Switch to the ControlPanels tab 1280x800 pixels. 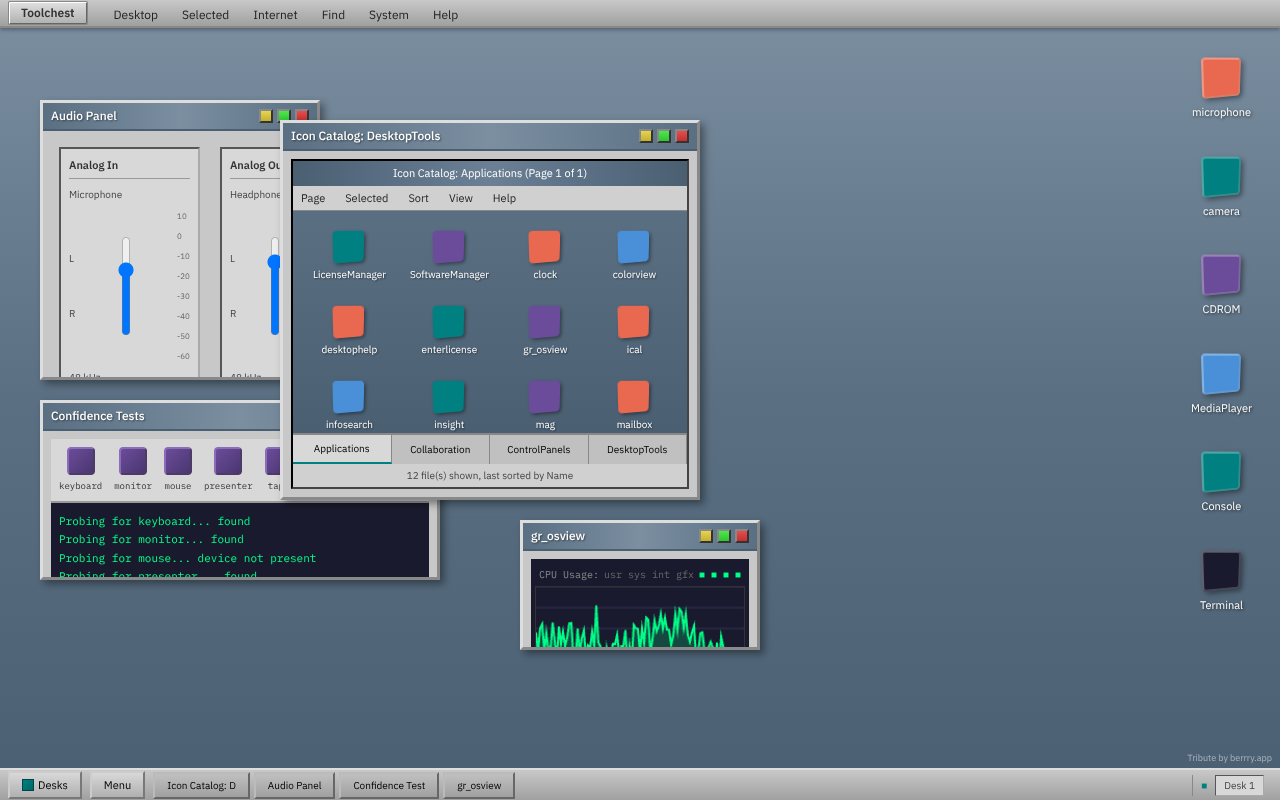pos(538,448)
